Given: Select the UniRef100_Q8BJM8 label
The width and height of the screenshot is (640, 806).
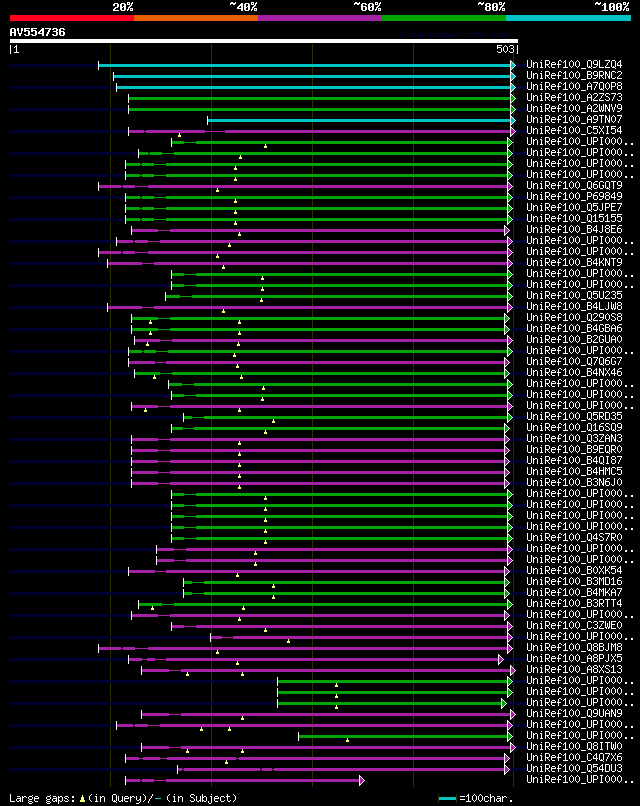Looking at the screenshot, I should (x=574, y=648).
